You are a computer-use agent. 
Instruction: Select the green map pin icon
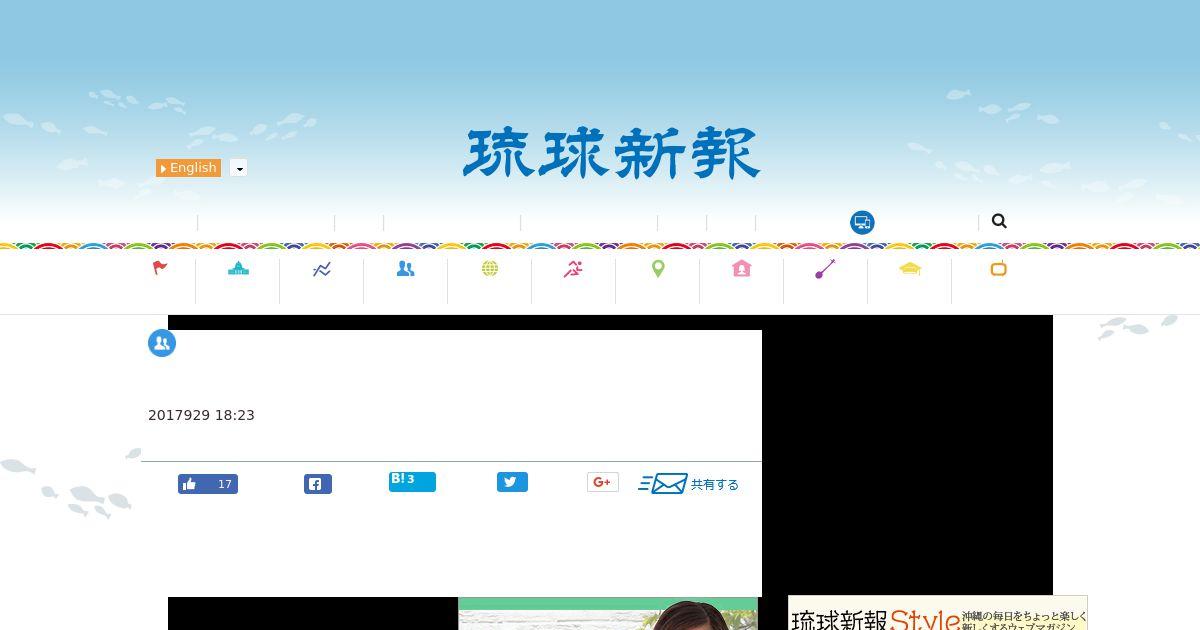[x=658, y=268]
